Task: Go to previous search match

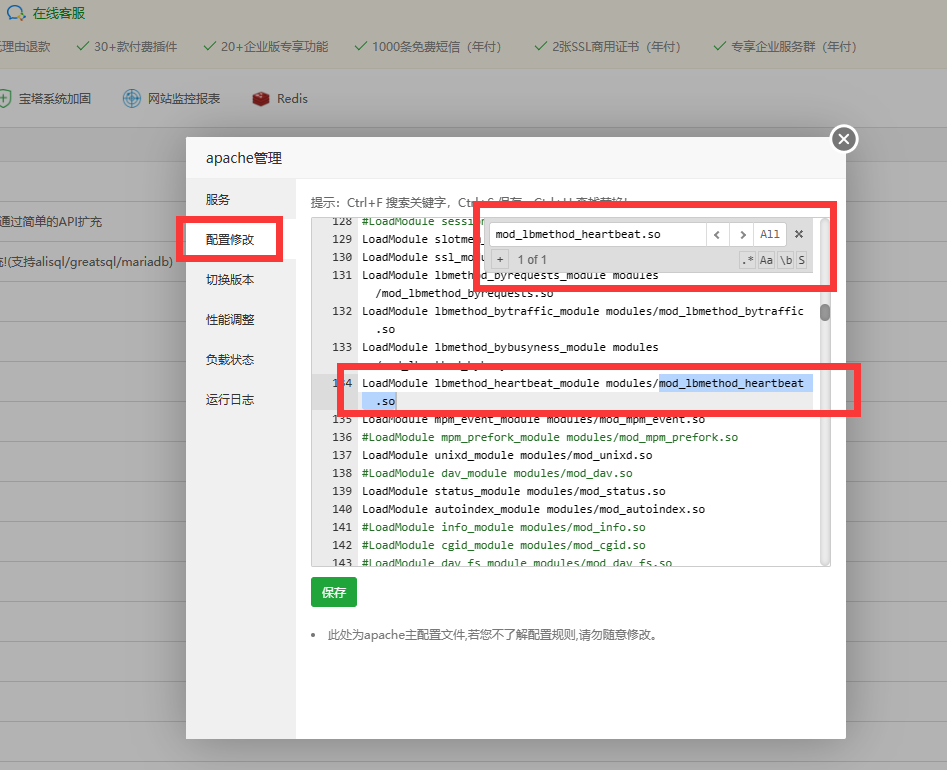Action: 717,235
